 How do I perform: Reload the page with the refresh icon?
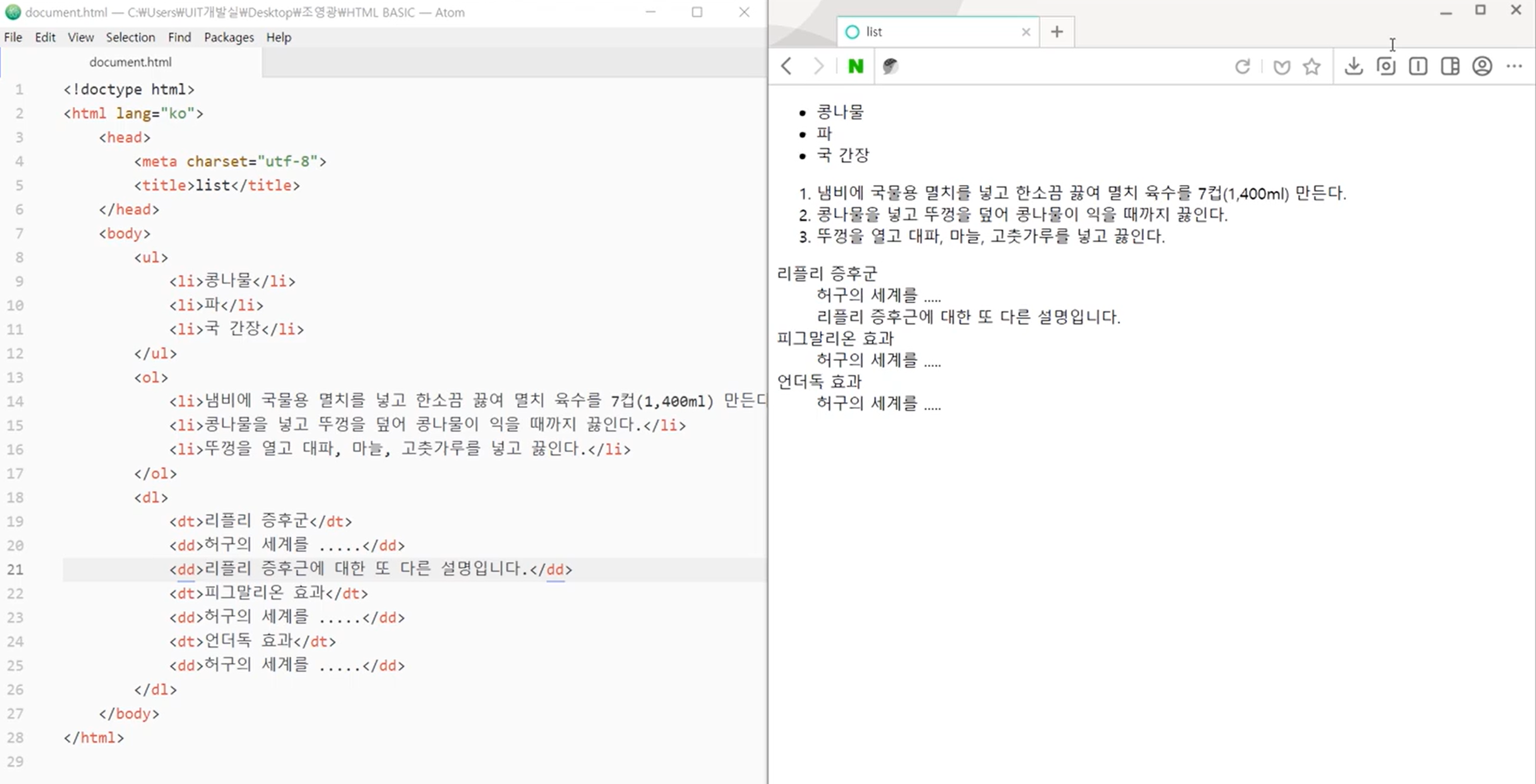point(1242,66)
